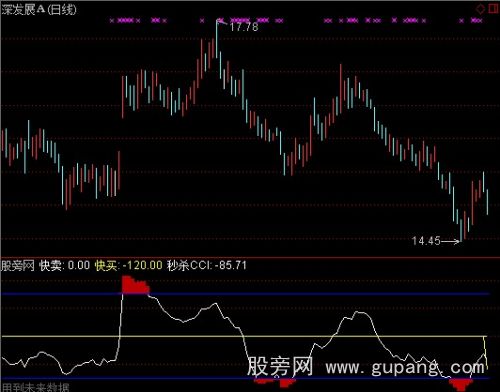The height and width of the screenshot is (392, 500).
Task: Click the 秒杀CCI: -85.71 indicator value
Action: [207, 266]
